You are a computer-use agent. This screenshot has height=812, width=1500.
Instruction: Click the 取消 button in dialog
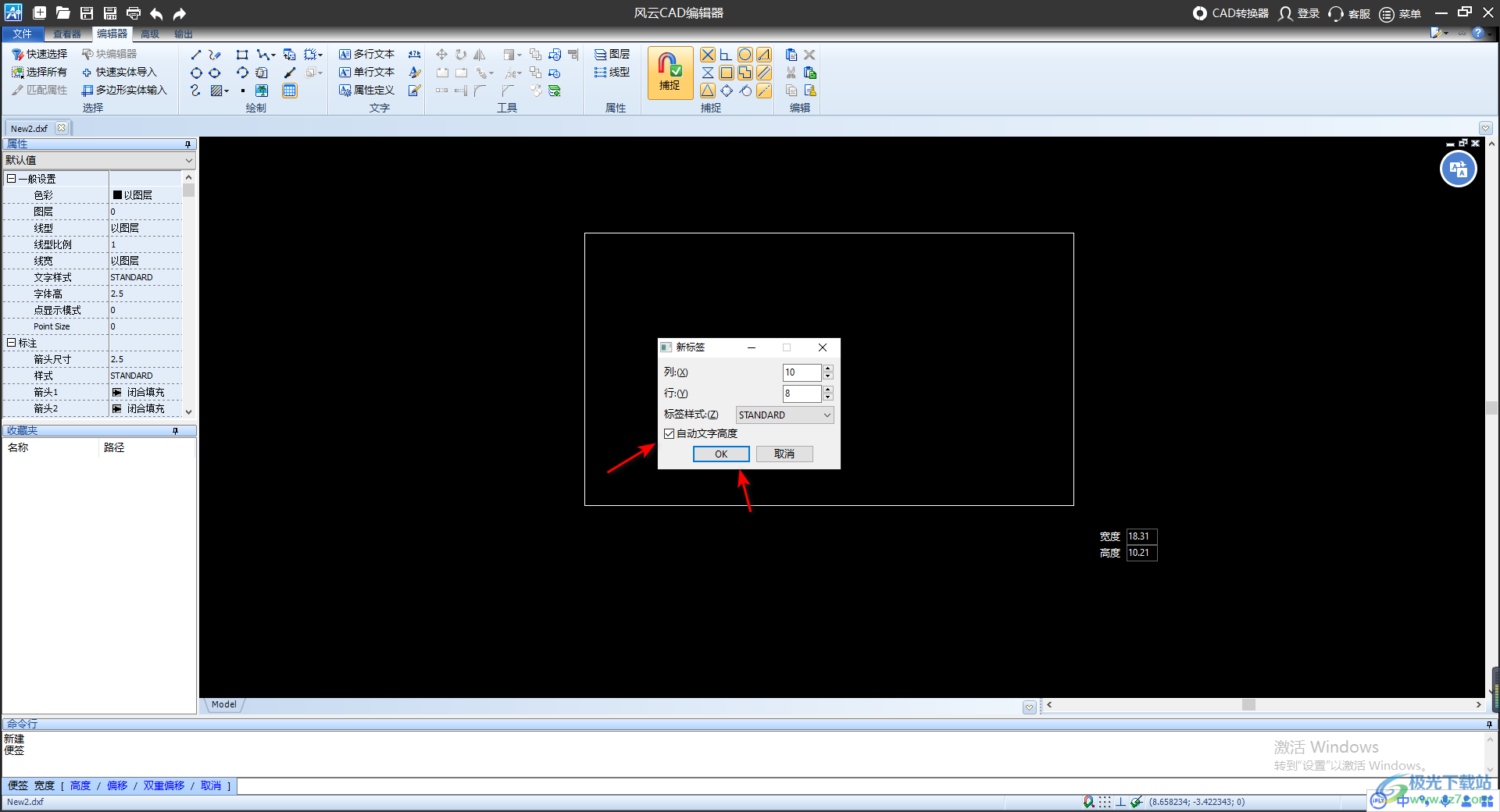(x=784, y=454)
